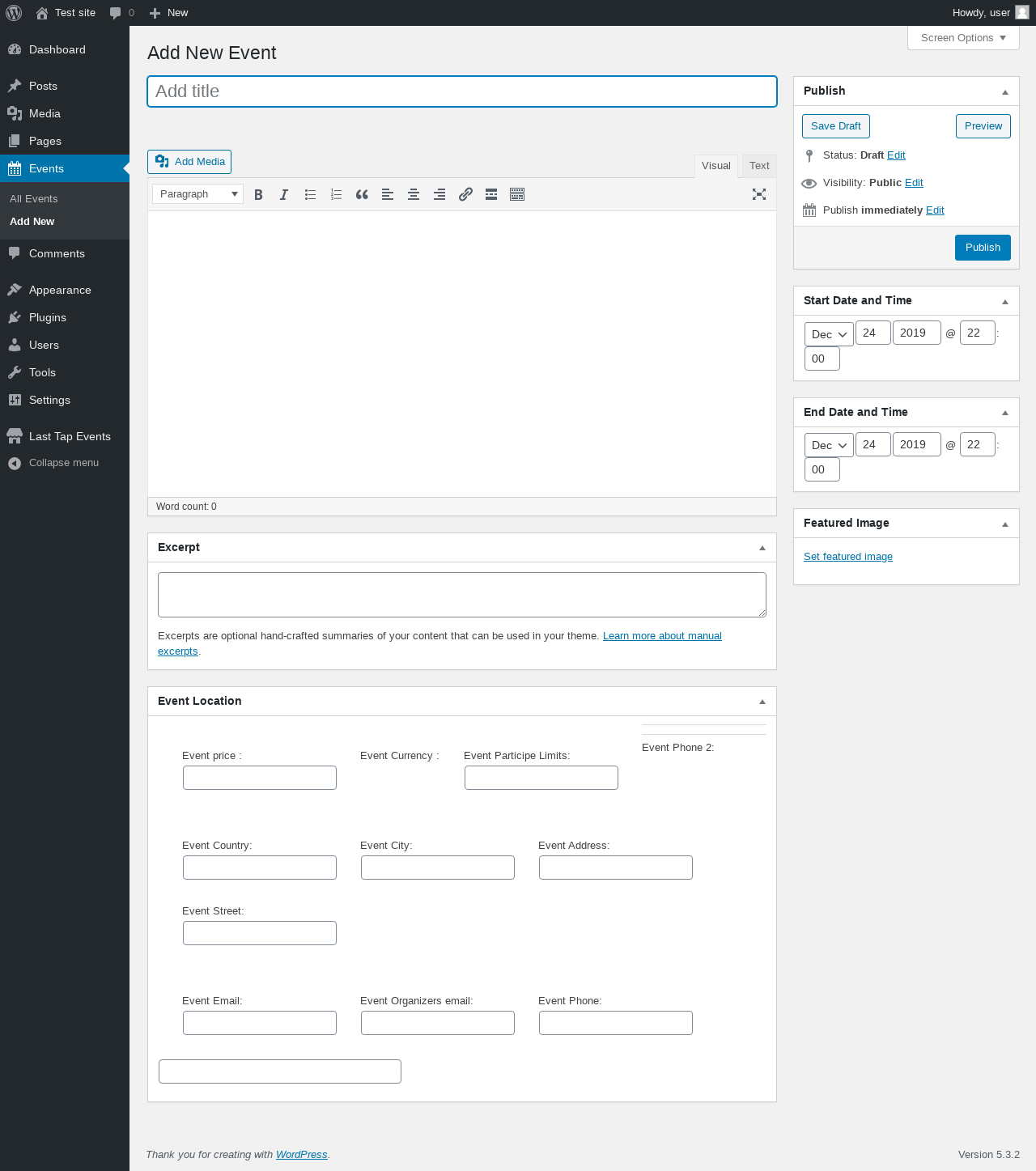
Task: Open Settings menu
Action: (65, 400)
